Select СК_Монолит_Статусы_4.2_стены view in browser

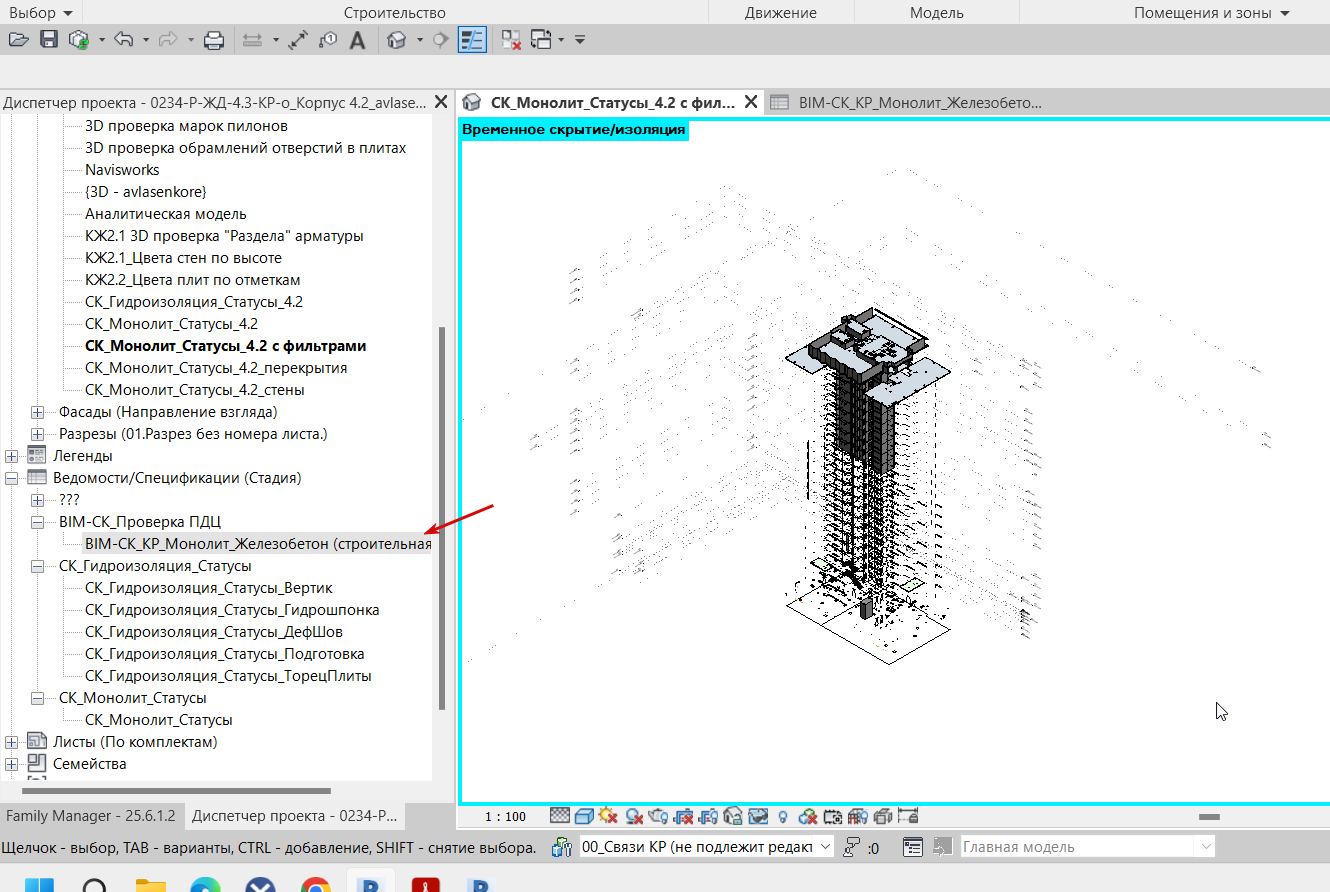pos(195,390)
